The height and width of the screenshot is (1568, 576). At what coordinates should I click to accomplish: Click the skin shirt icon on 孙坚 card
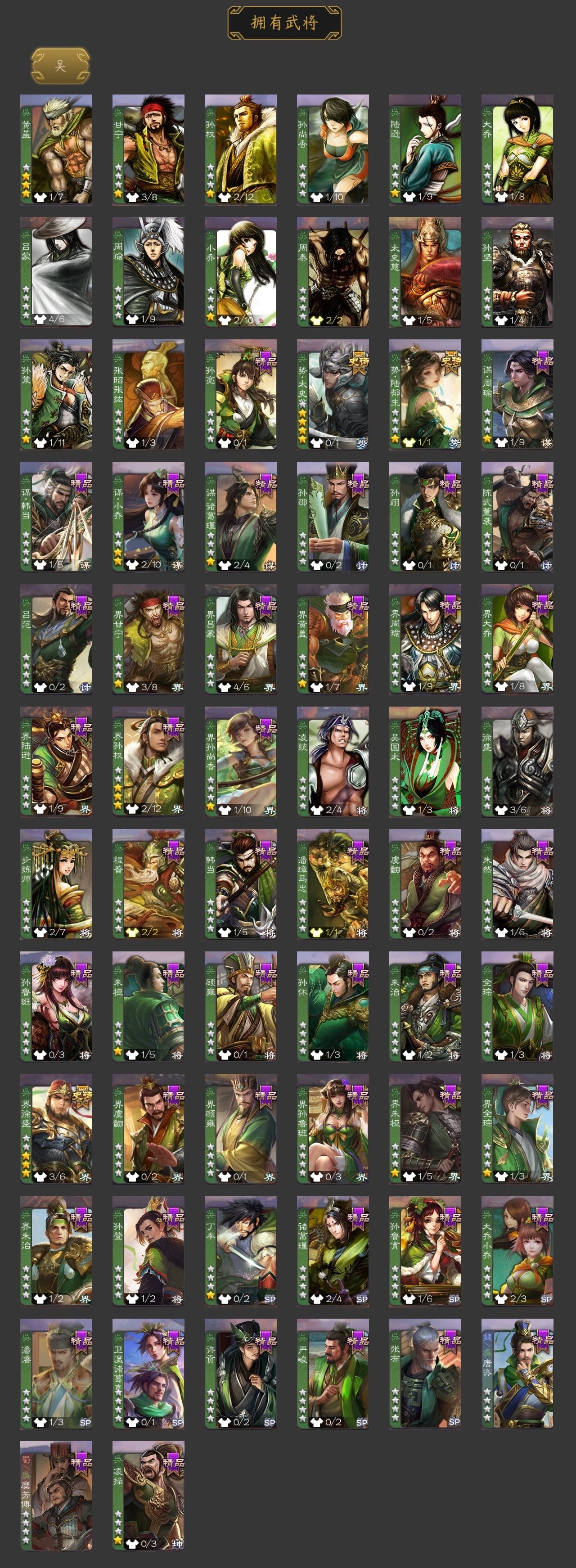click(x=501, y=320)
